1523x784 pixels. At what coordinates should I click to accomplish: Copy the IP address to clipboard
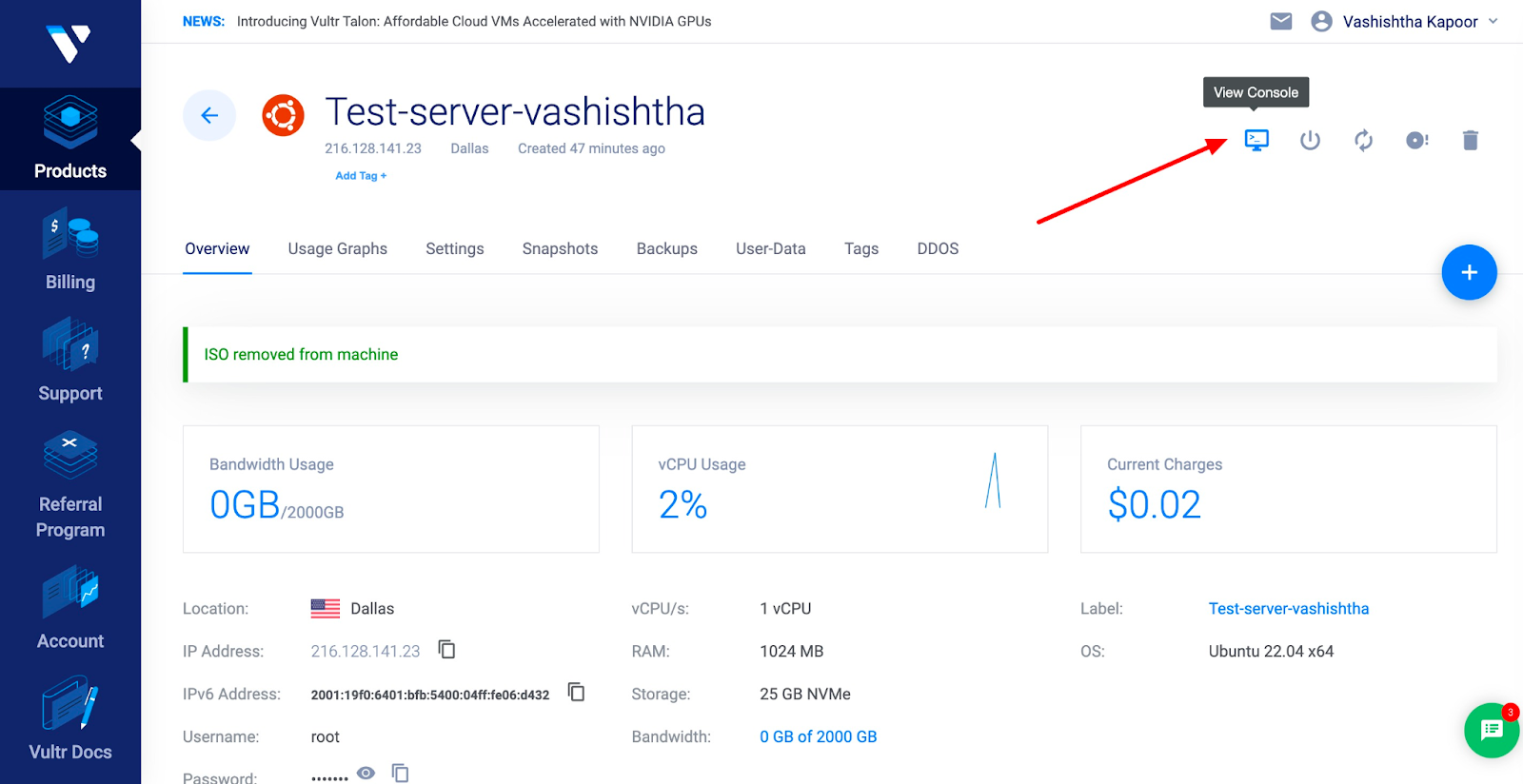(446, 650)
